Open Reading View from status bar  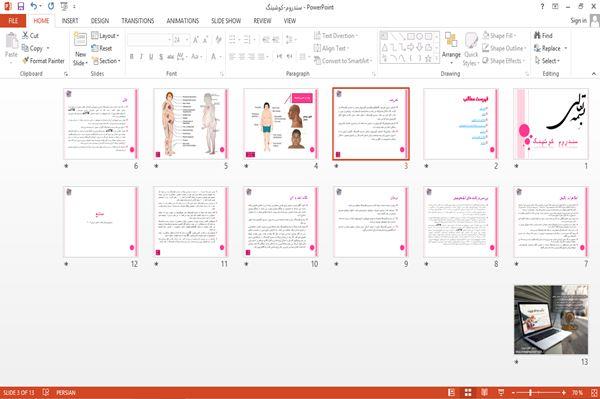(484, 392)
